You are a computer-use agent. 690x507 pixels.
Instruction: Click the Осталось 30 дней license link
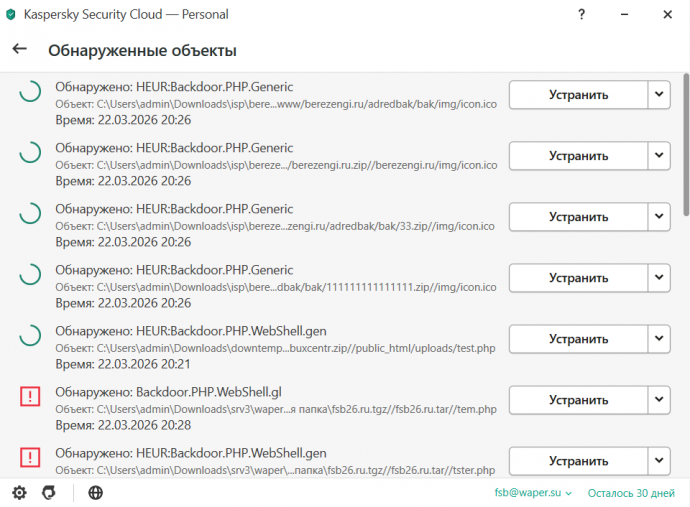coord(631,493)
